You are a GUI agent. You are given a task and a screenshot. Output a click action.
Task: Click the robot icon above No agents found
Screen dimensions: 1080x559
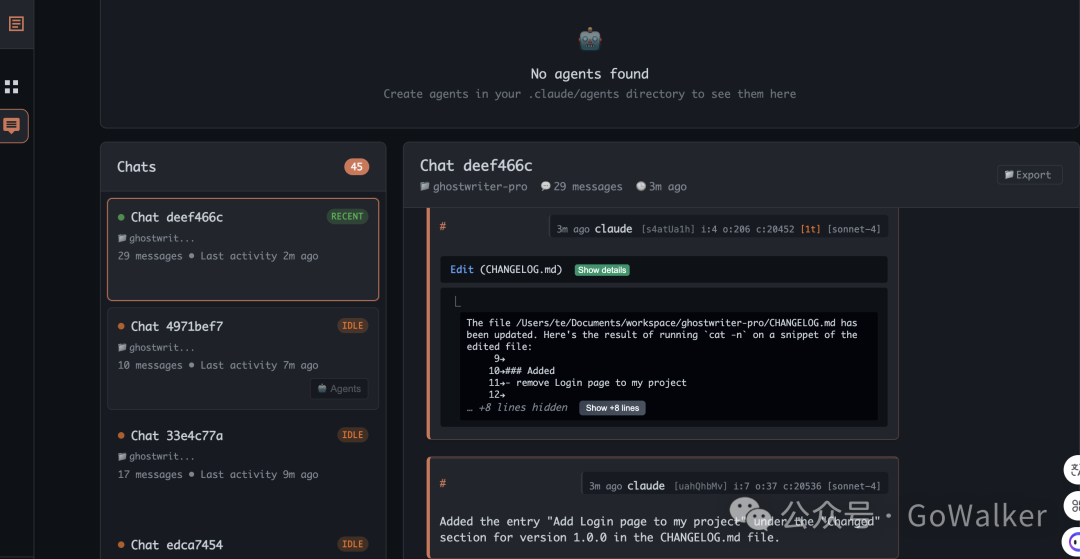590,39
